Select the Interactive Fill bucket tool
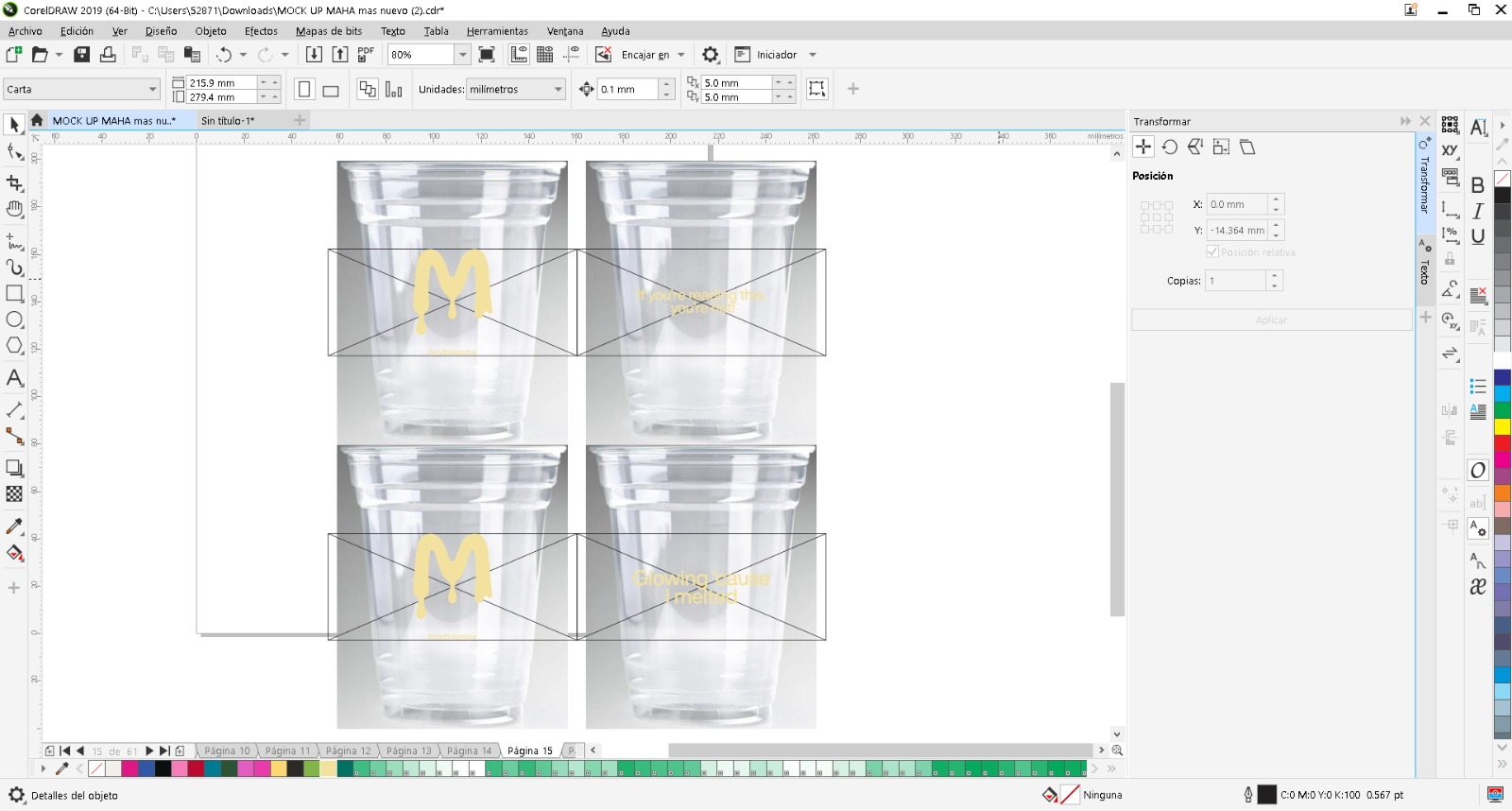Viewport: 1512px width, 811px height. [x=14, y=553]
